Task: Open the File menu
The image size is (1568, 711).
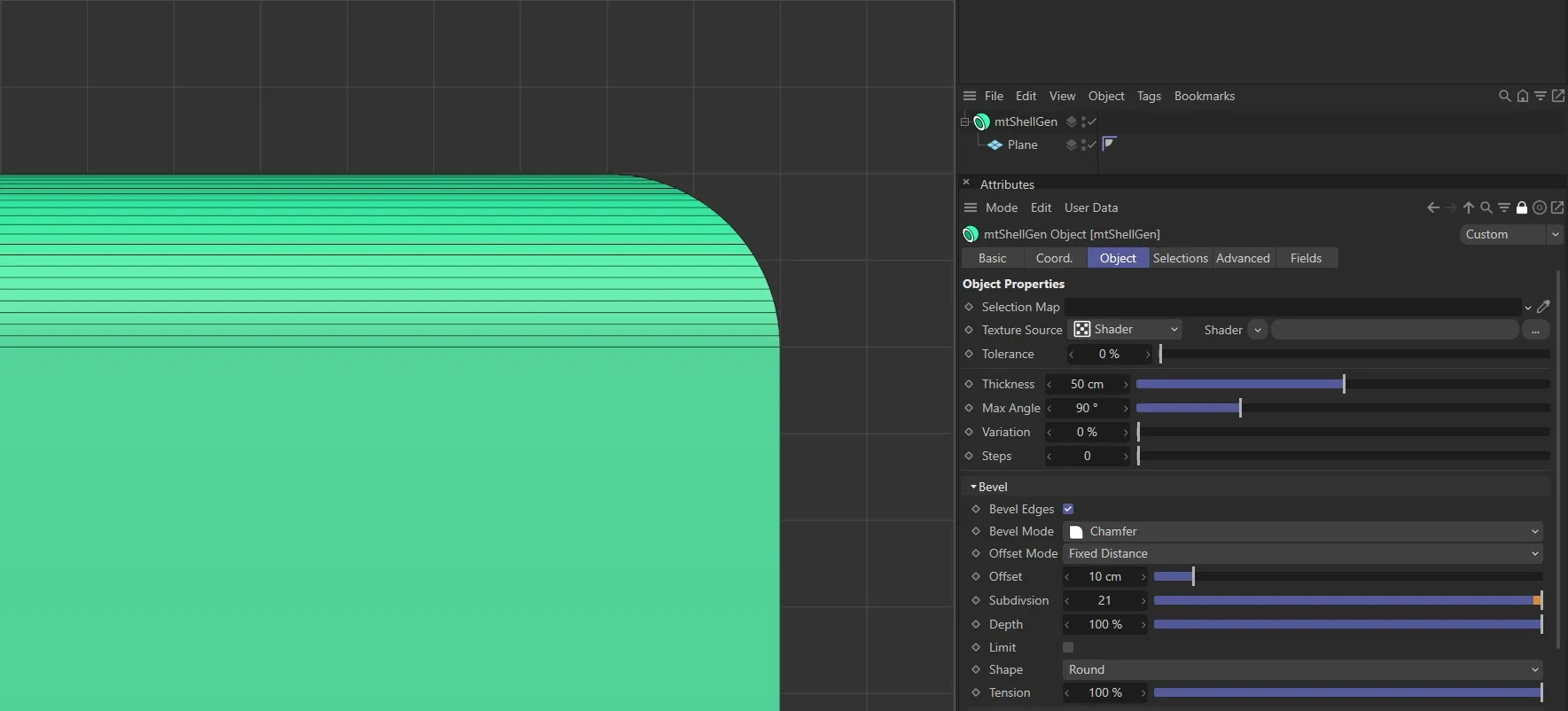Action: tap(994, 96)
